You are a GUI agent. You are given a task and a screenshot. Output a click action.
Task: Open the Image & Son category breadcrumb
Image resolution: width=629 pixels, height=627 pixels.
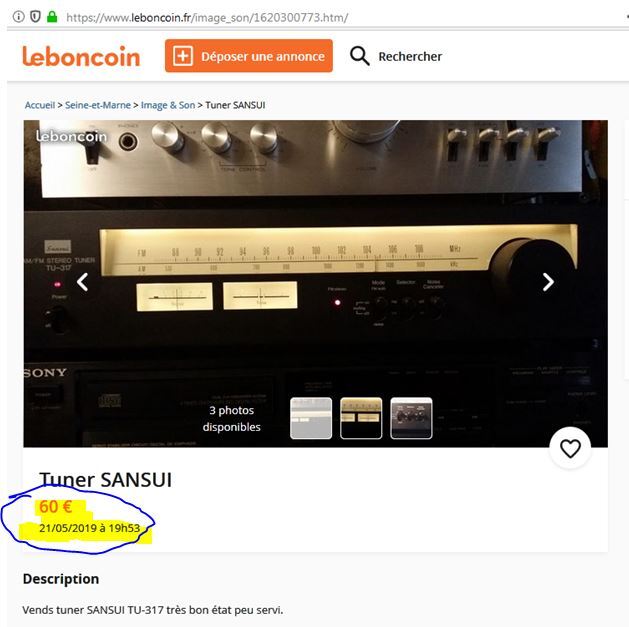(168, 105)
